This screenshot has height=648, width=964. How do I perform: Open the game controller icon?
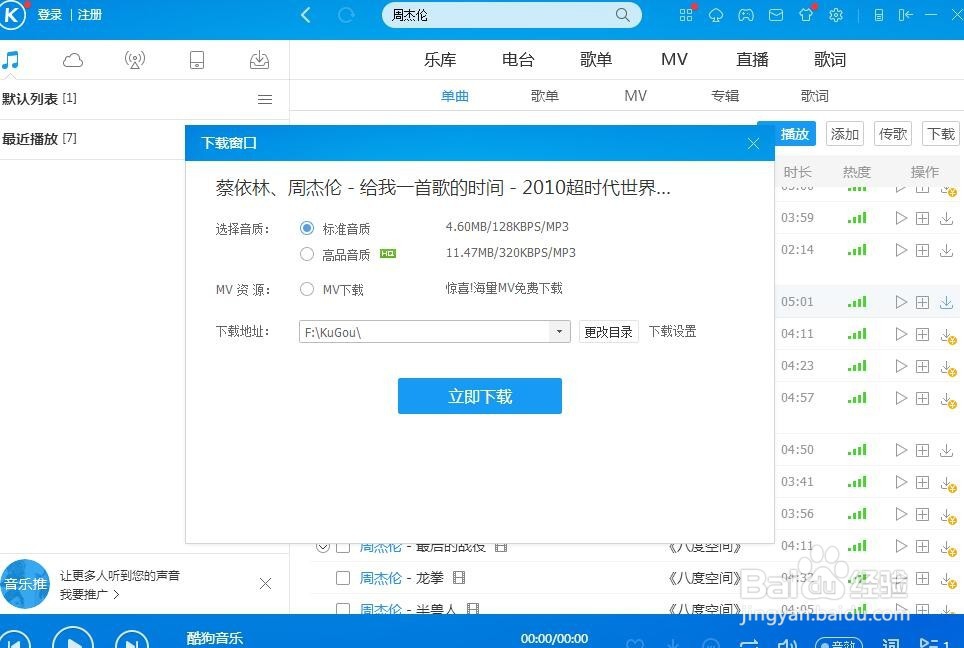tap(746, 15)
